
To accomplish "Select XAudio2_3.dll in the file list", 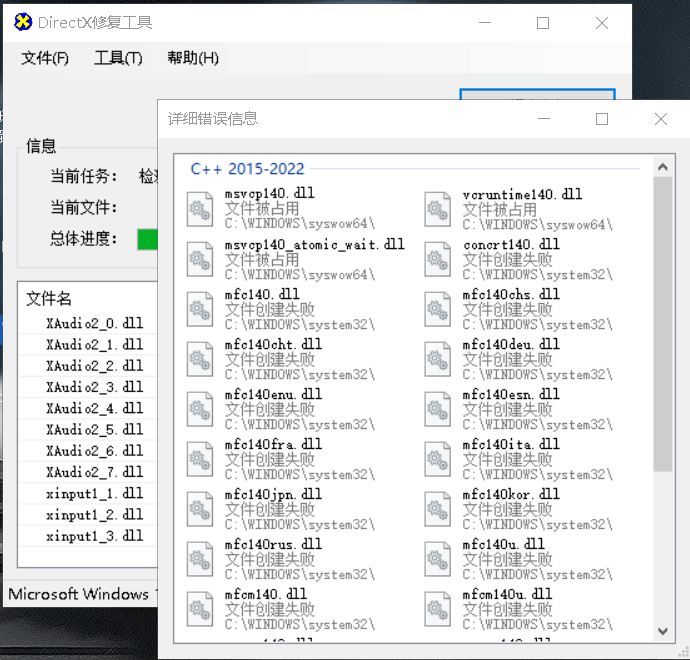I will pyautogui.click(x=95, y=387).
